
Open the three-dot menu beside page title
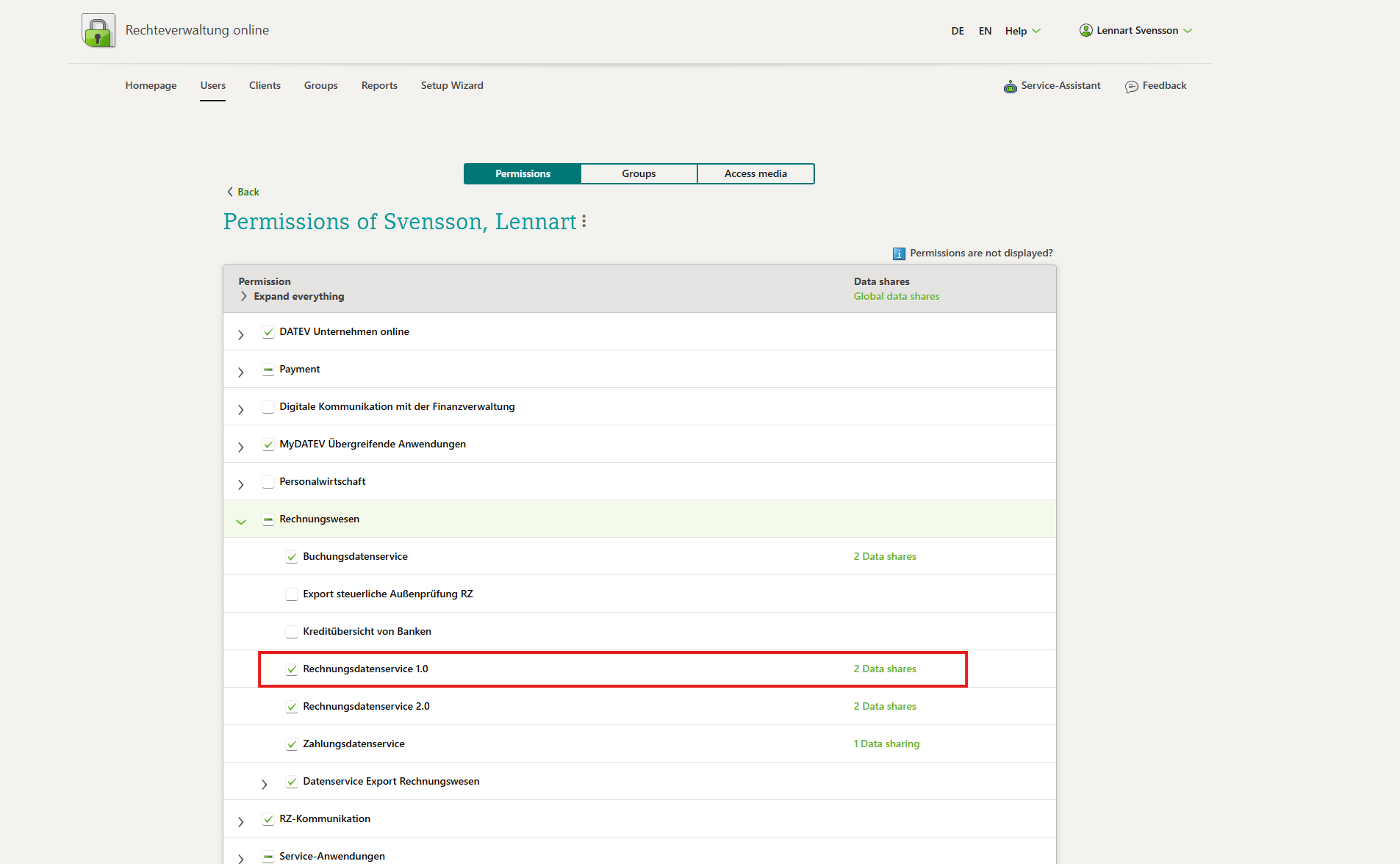[x=584, y=221]
